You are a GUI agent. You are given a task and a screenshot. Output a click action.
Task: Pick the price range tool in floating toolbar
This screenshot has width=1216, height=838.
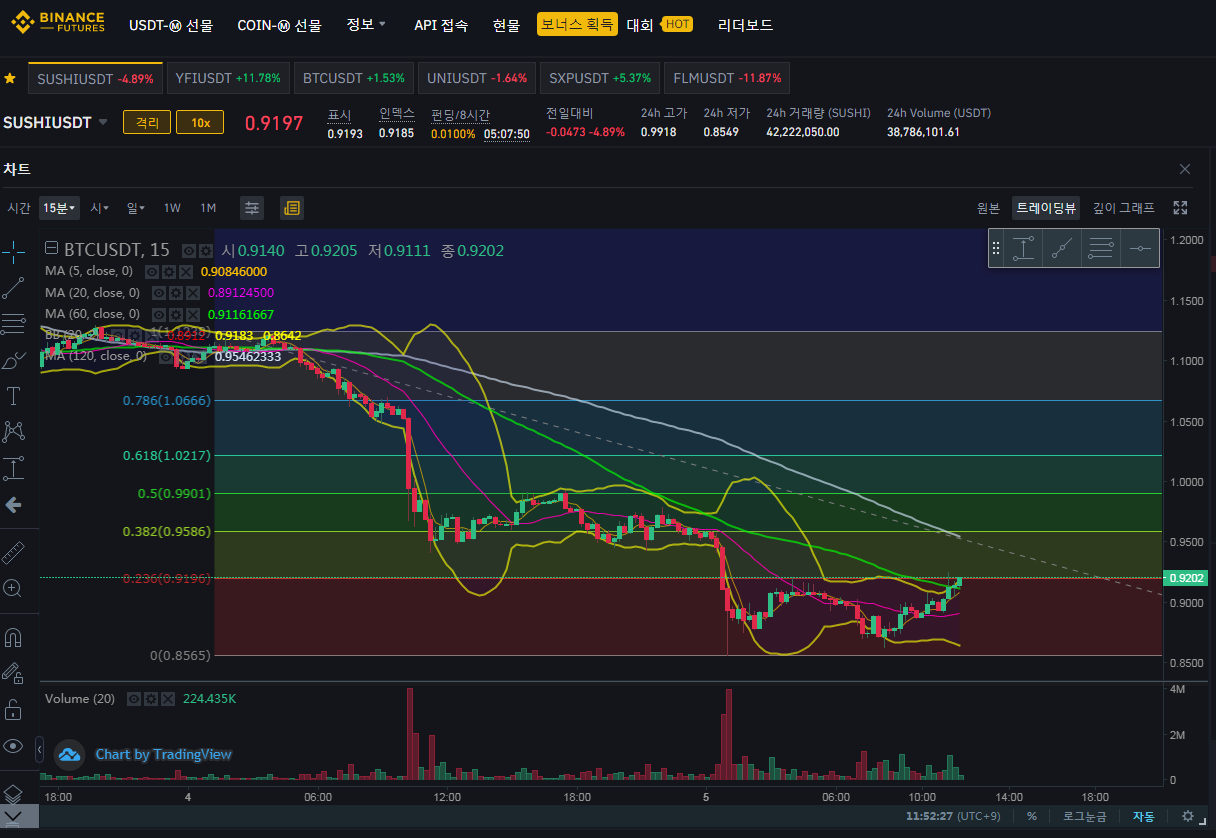(1023, 248)
